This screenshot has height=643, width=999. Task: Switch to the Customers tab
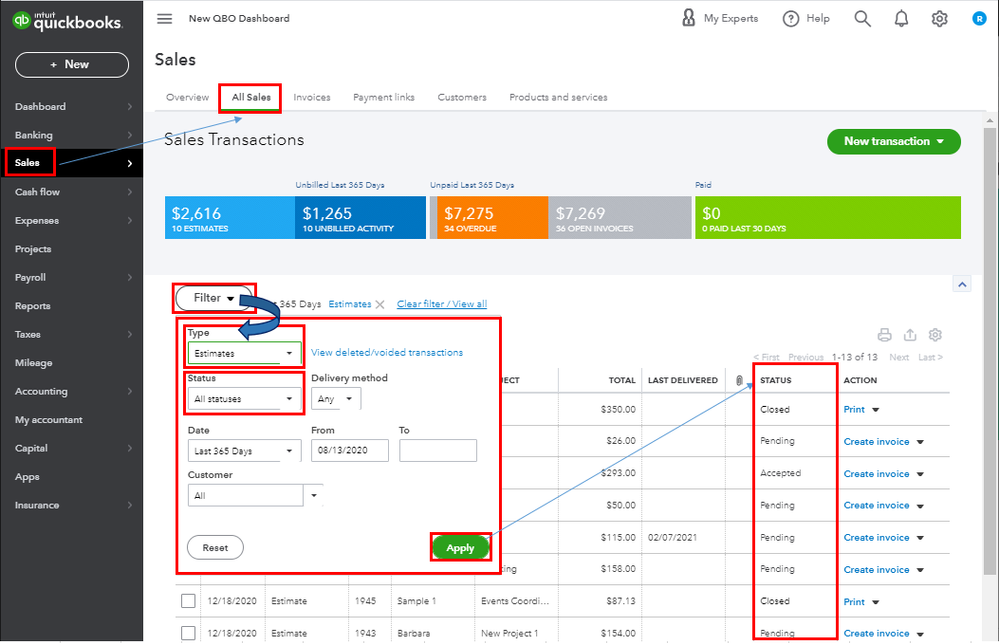pyautogui.click(x=462, y=98)
